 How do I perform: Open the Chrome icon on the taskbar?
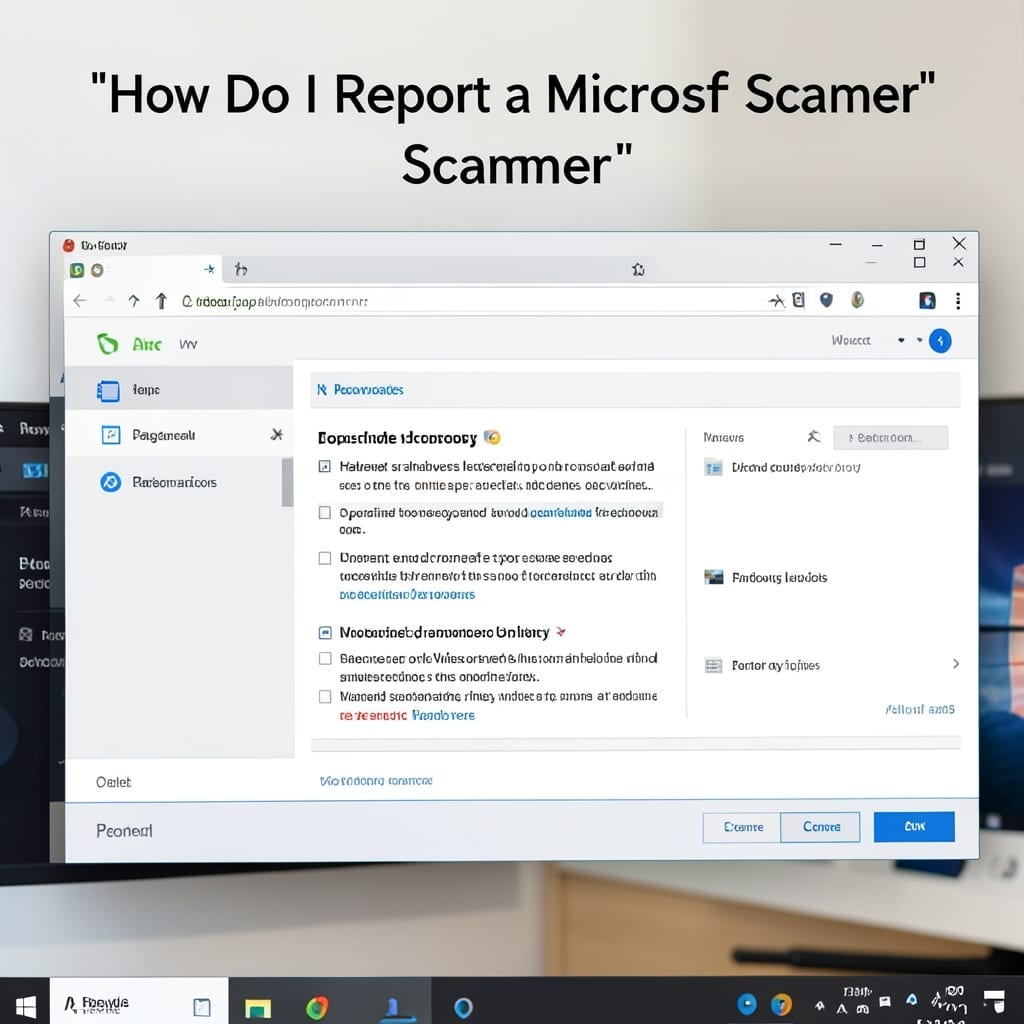coord(317,1008)
